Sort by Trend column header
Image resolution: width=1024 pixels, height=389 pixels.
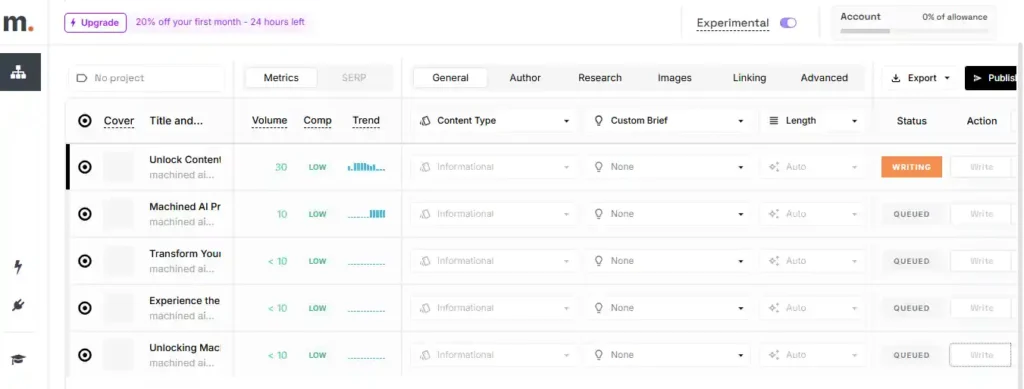click(x=366, y=121)
